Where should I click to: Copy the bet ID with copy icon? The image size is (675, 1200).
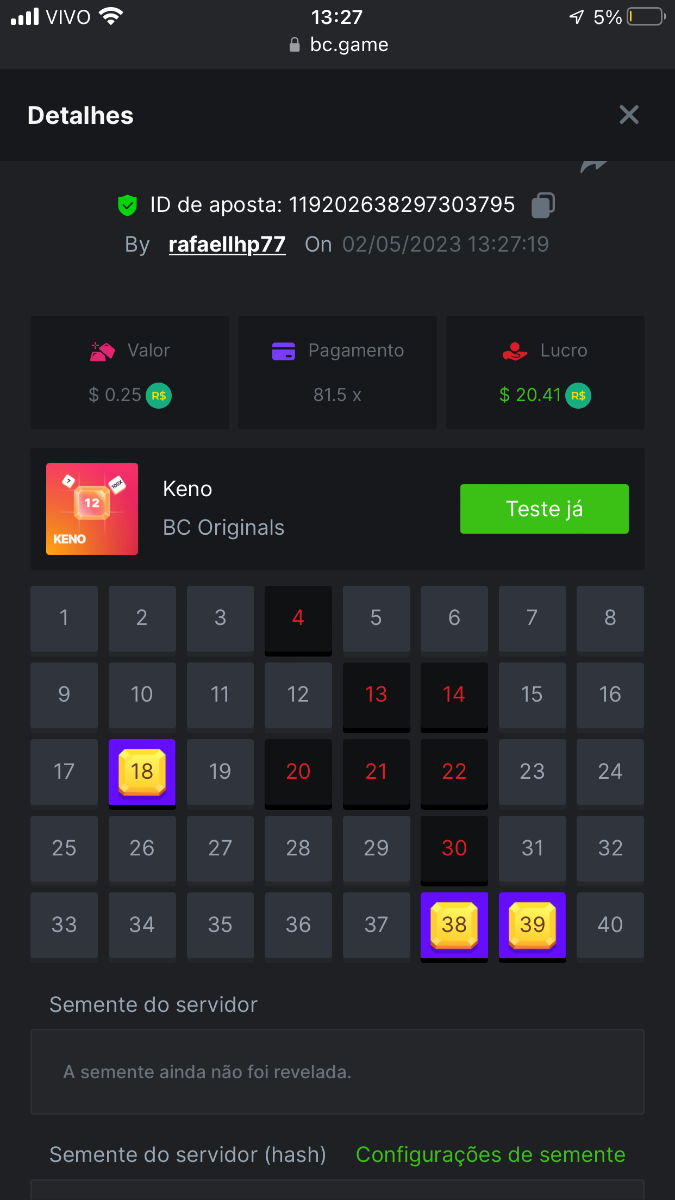point(543,205)
